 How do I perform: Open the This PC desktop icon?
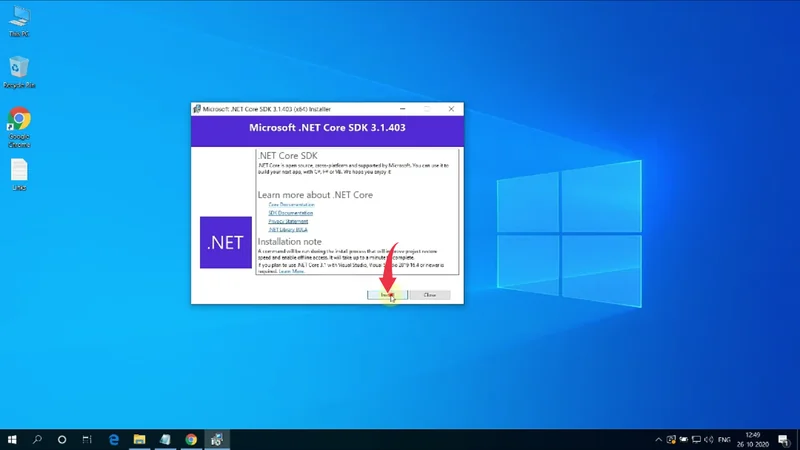click(x=18, y=20)
